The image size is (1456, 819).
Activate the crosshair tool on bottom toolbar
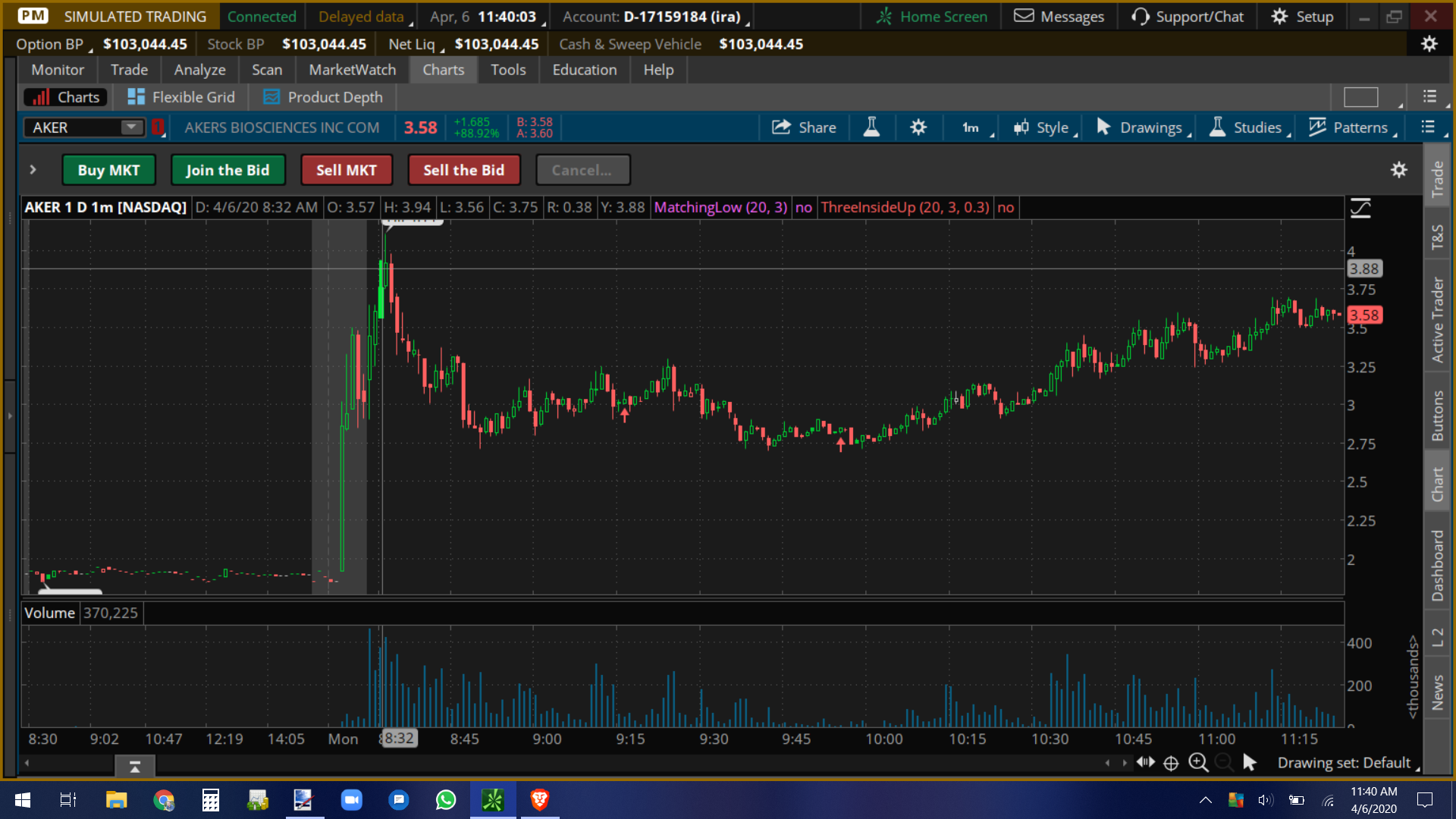1172,763
